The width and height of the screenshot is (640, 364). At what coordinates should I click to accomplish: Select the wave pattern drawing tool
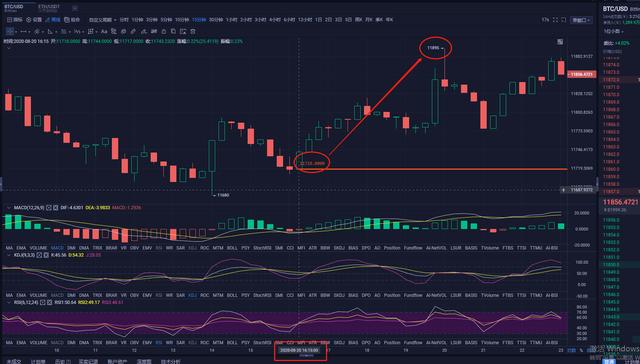(77, 31)
